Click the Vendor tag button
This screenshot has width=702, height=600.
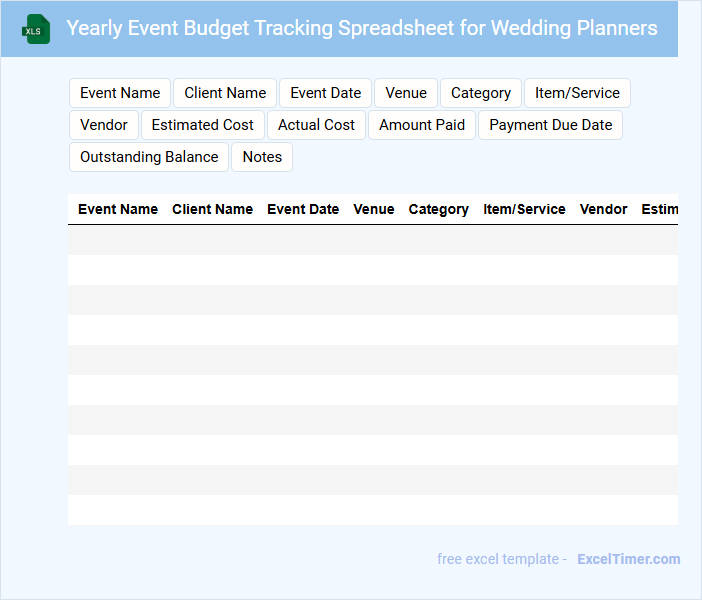tap(104, 125)
